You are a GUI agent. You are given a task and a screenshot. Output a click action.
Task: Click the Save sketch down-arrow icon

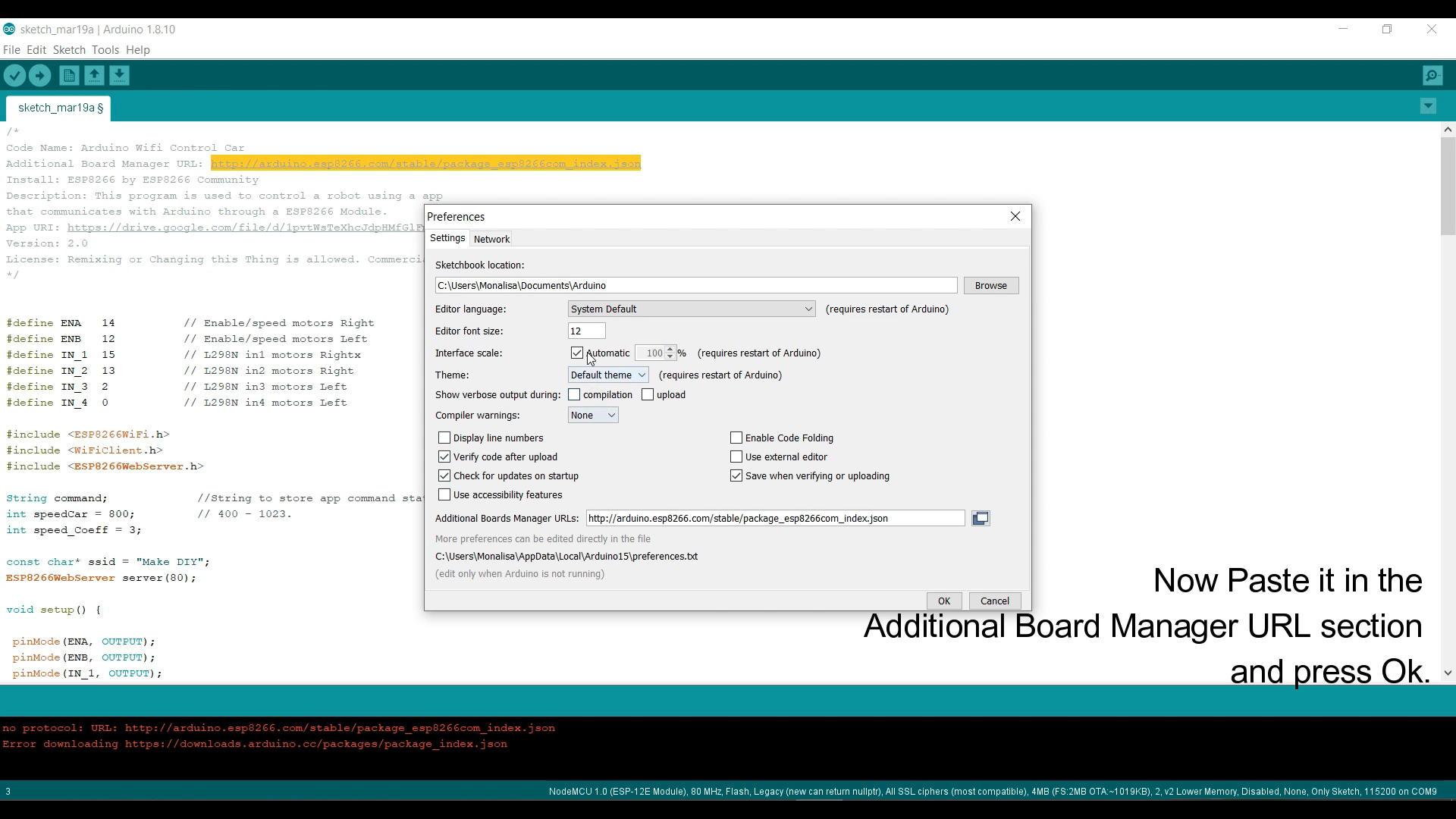pyautogui.click(x=119, y=76)
